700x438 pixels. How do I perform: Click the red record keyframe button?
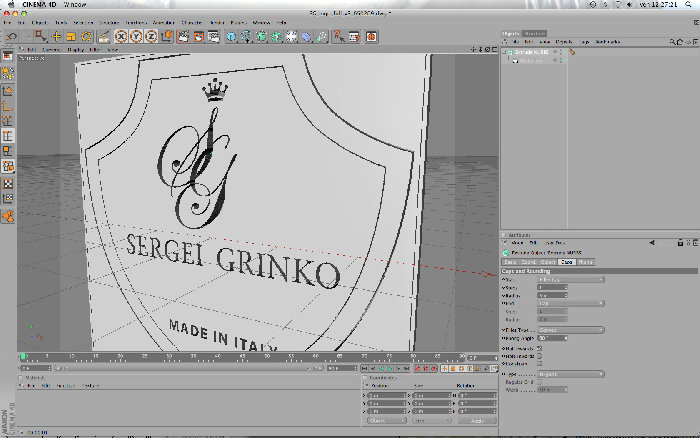point(417,368)
